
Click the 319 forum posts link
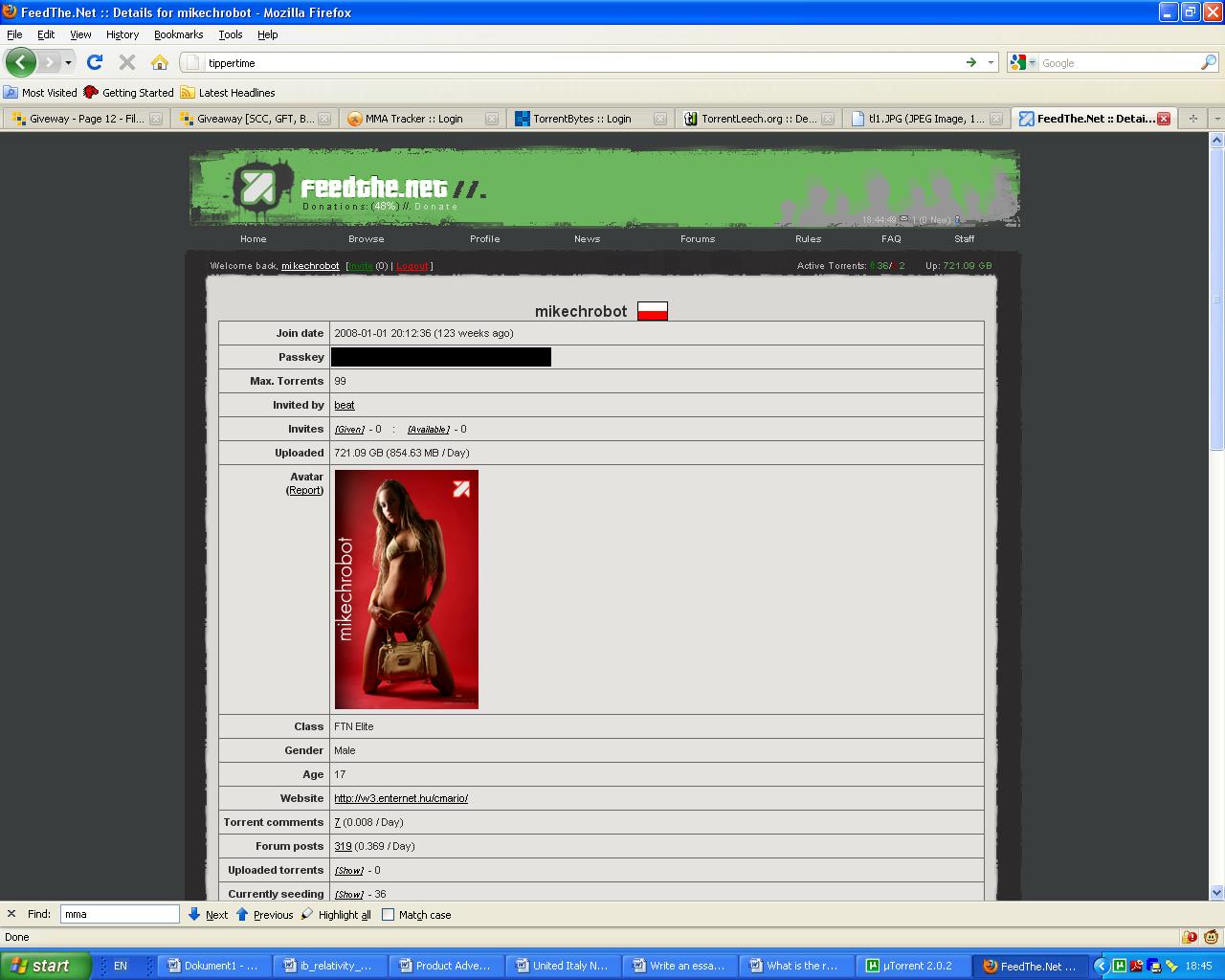[343, 846]
